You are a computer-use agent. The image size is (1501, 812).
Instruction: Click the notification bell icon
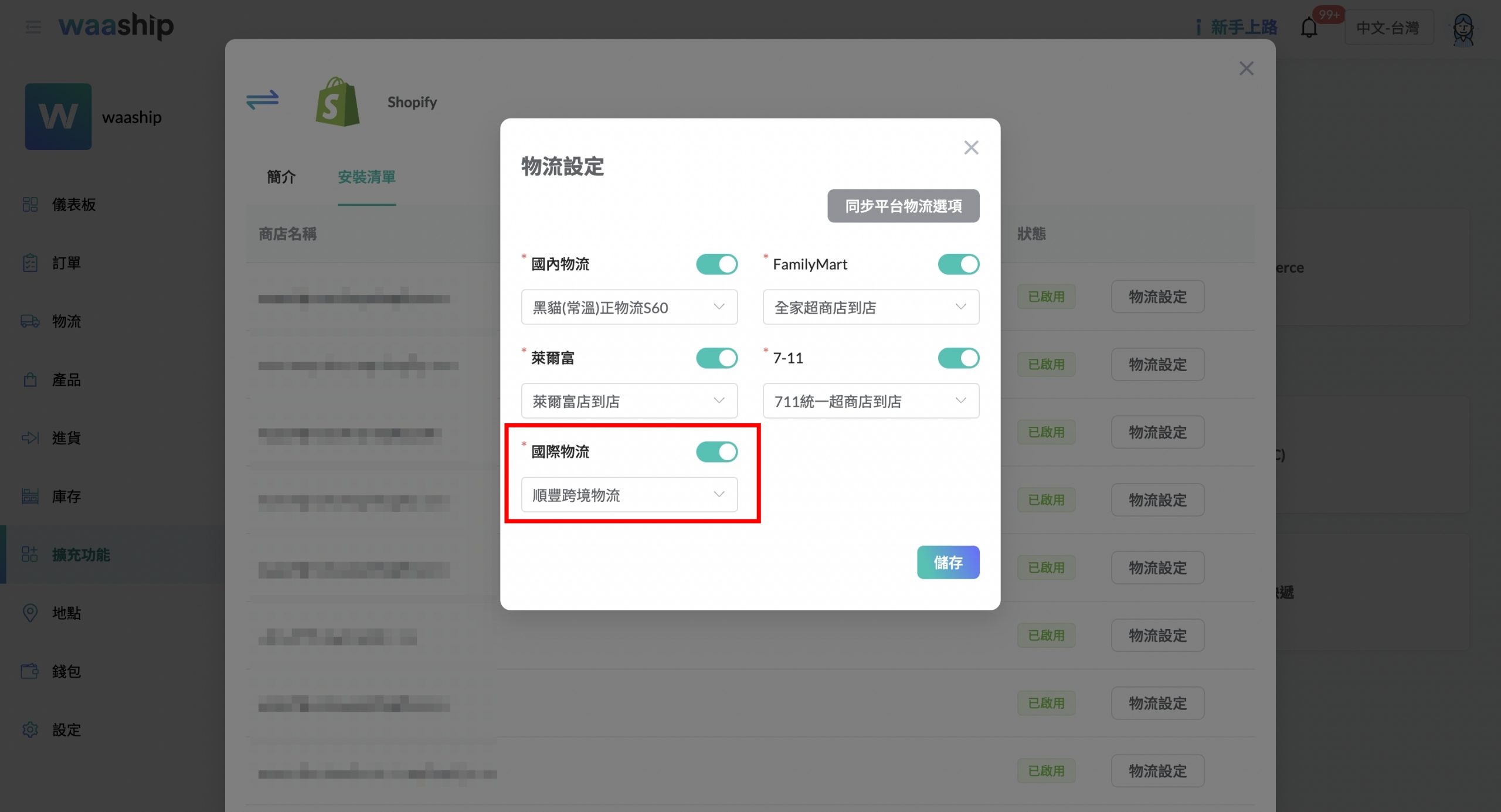[x=1309, y=28]
